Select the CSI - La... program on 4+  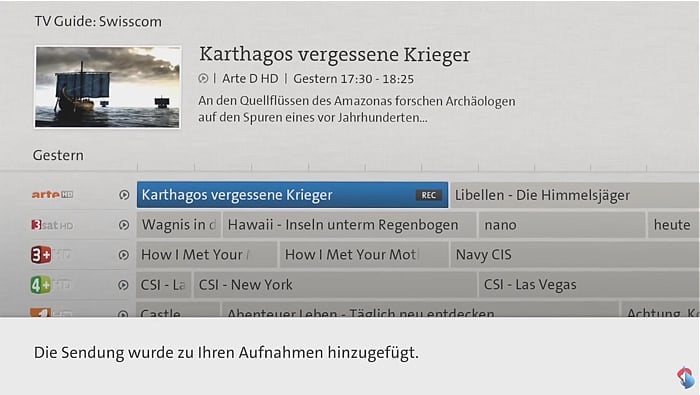click(x=164, y=285)
